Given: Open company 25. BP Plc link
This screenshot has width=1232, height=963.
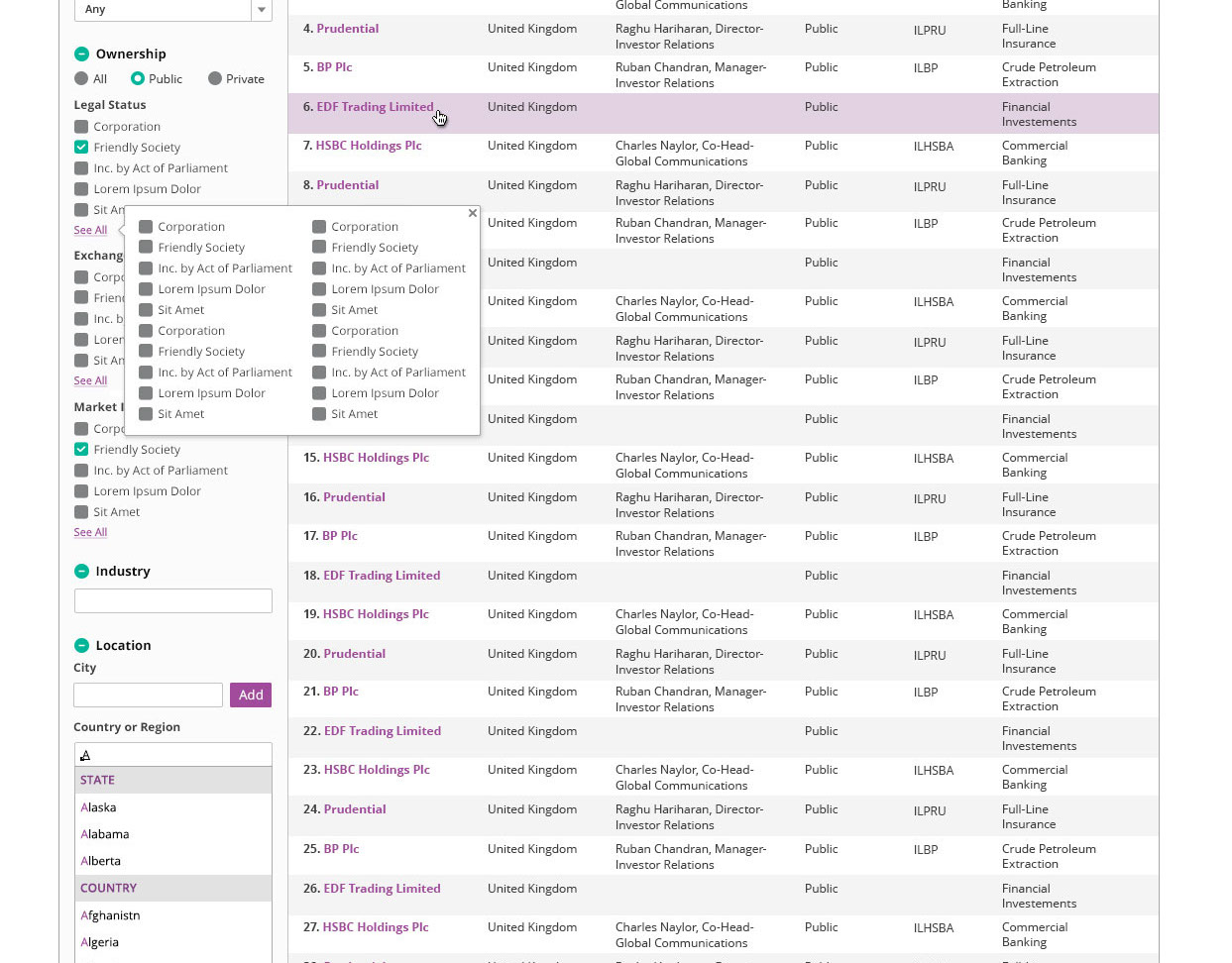Looking at the screenshot, I should 342,849.
